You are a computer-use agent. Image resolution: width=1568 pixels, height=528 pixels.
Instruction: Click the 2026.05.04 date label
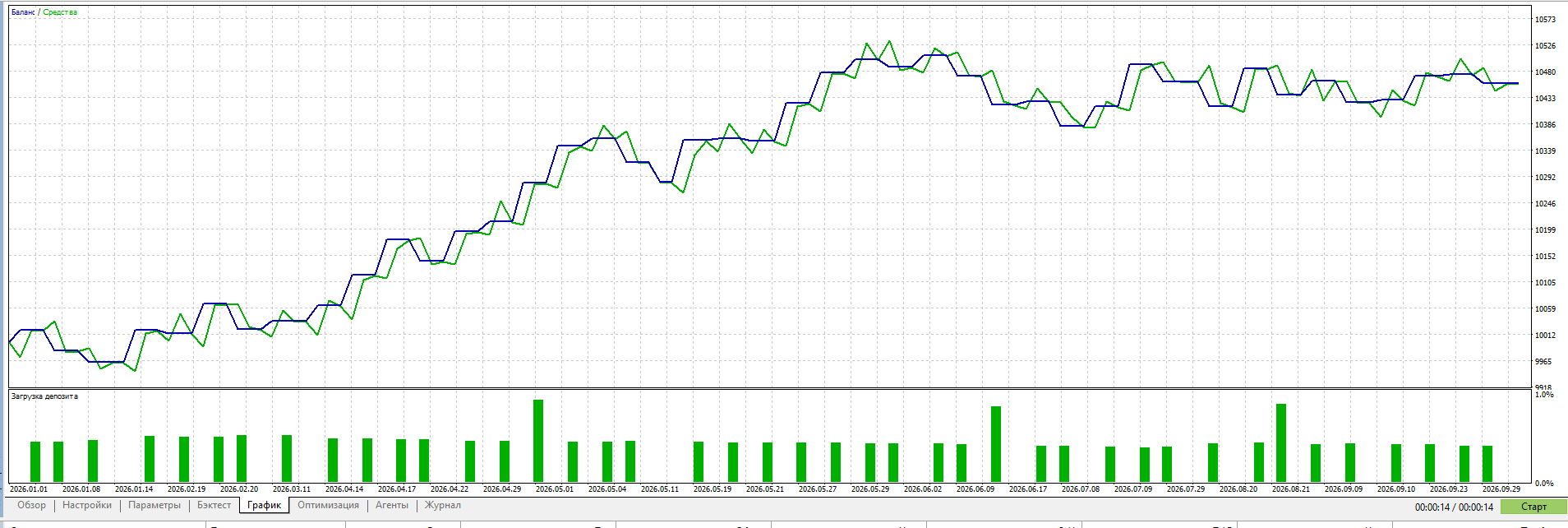607,489
